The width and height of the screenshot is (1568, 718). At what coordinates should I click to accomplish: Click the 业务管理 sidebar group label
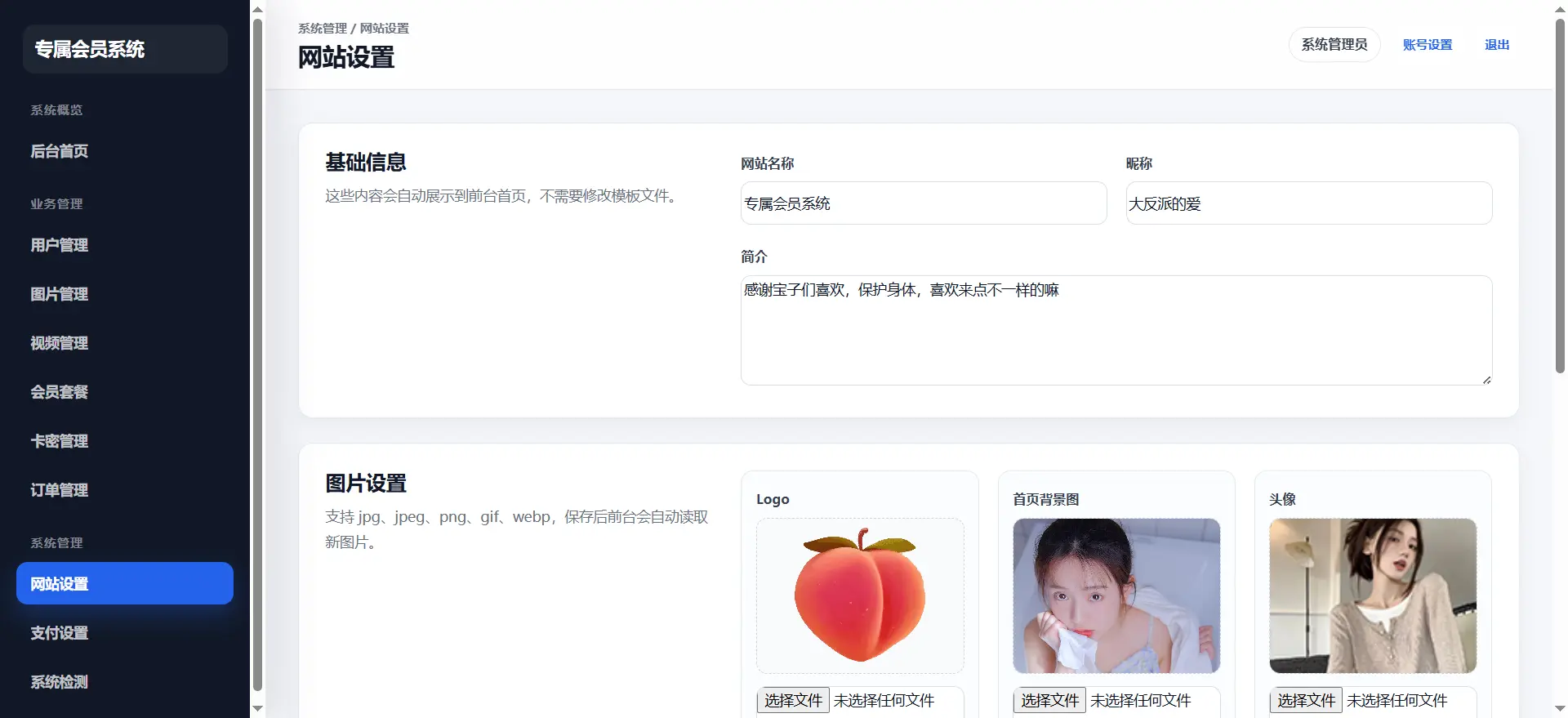click(56, 203)
